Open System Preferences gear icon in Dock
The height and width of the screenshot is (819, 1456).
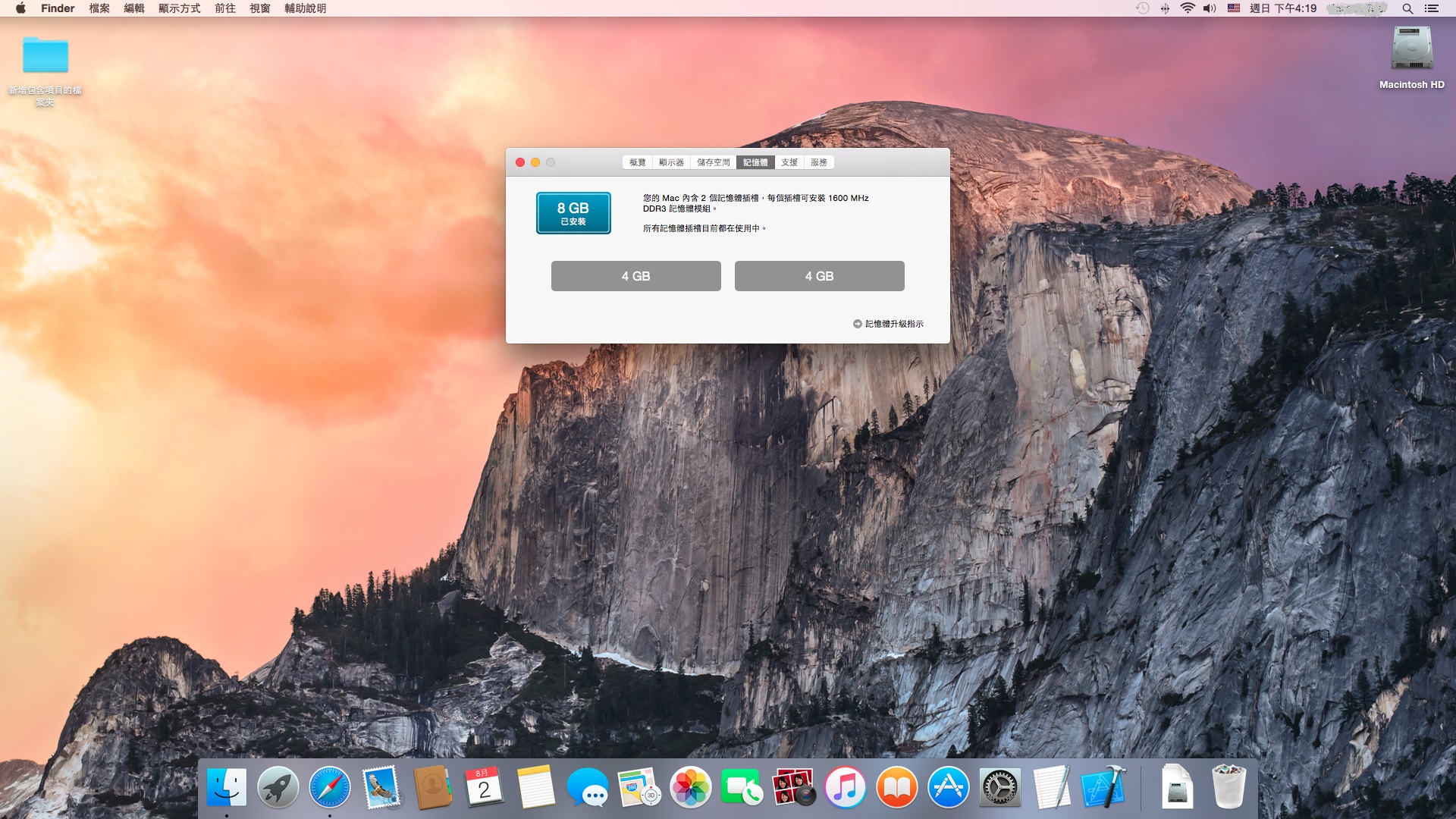tap(1000, 787)
